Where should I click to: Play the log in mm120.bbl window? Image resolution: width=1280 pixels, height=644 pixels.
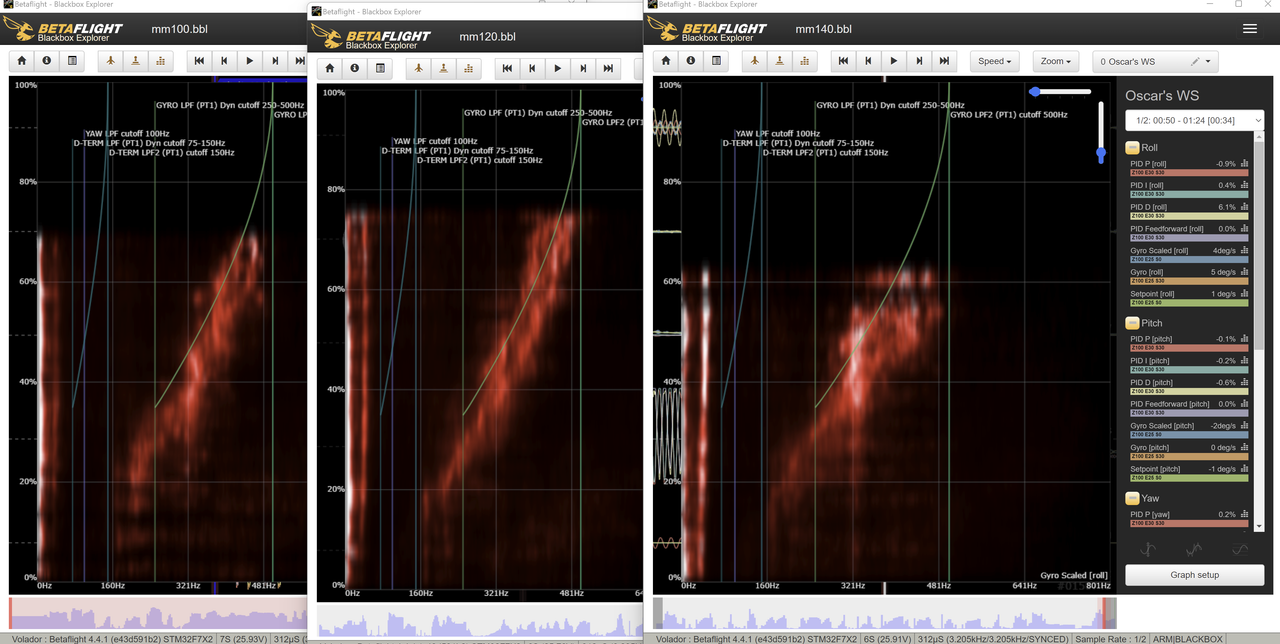pos(558,69)
